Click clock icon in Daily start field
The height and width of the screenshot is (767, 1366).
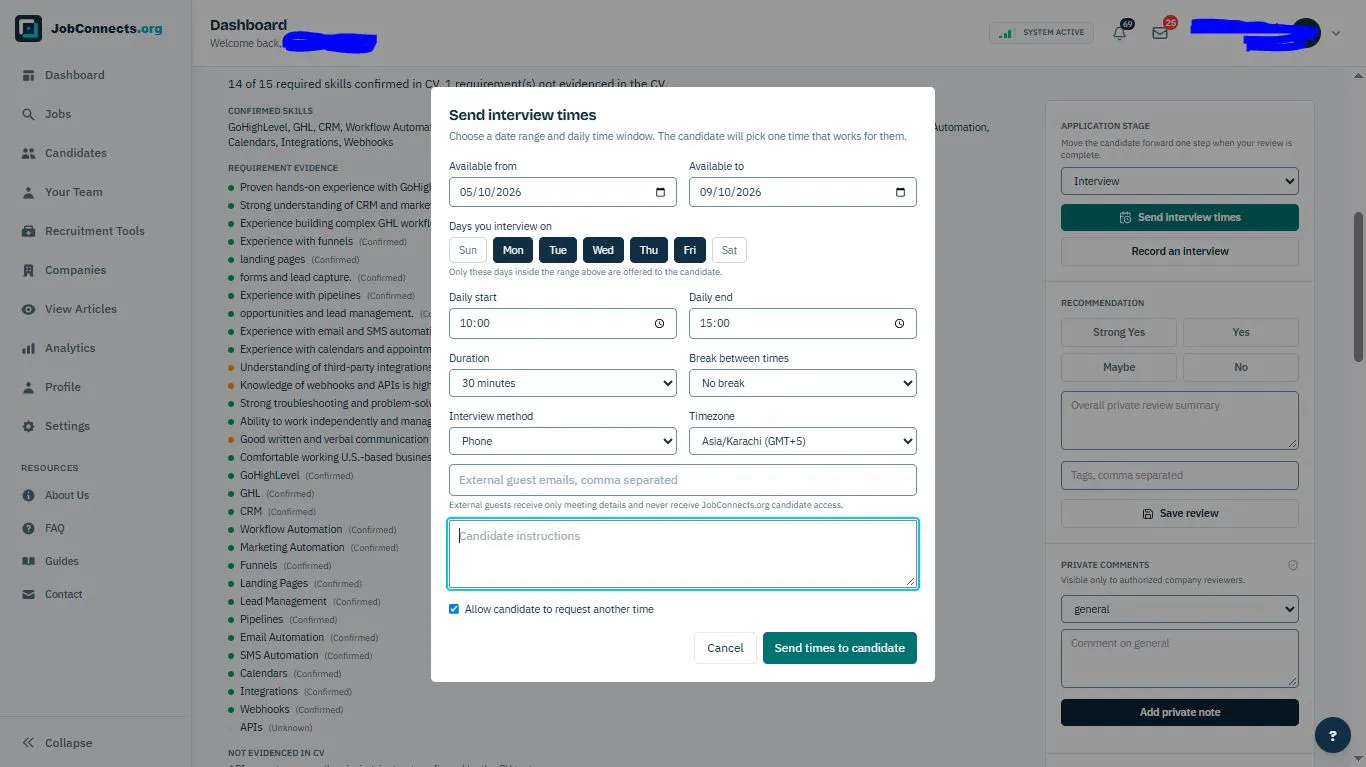pos(660,323)
